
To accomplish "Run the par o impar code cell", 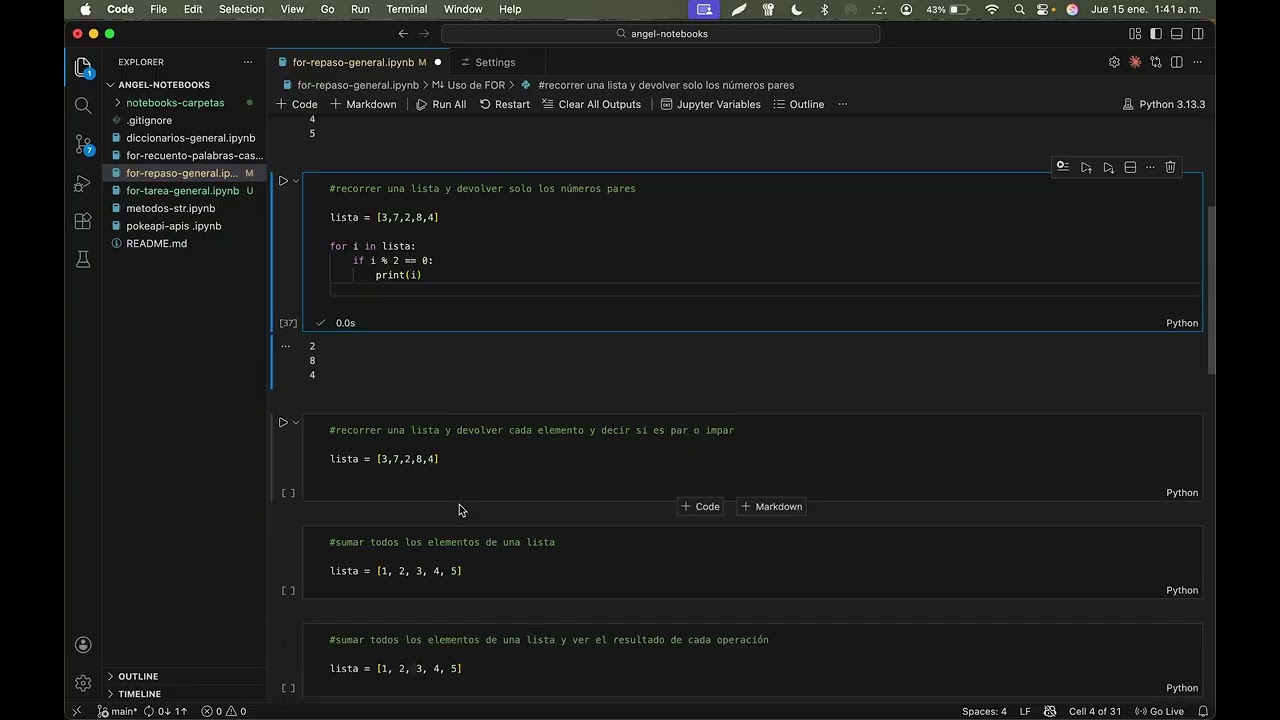I will (x=283, y=423).
